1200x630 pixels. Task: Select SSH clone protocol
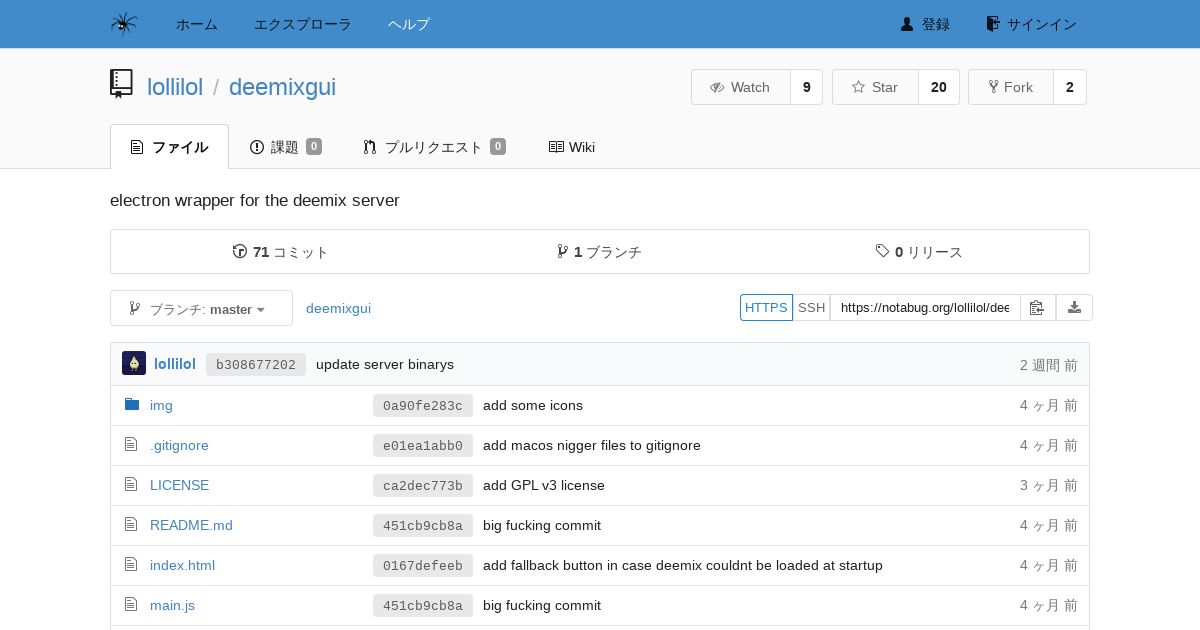(x=812, y=307)
